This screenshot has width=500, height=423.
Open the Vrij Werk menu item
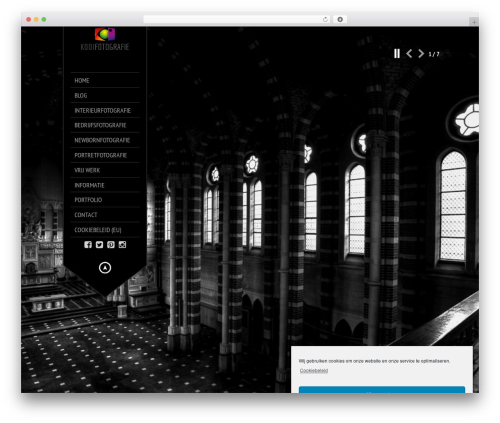105,170
